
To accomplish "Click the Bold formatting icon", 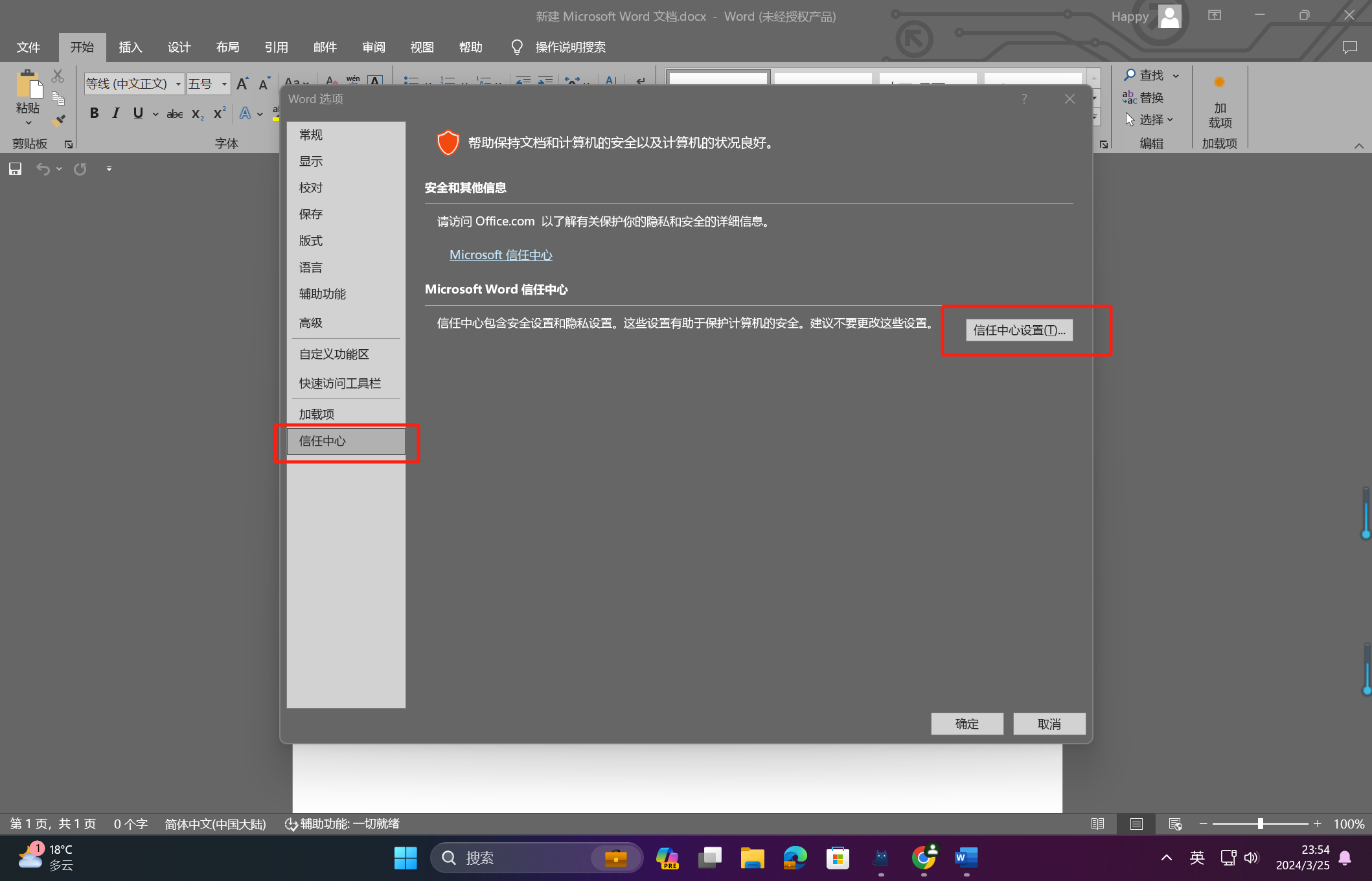I will 95,113.
